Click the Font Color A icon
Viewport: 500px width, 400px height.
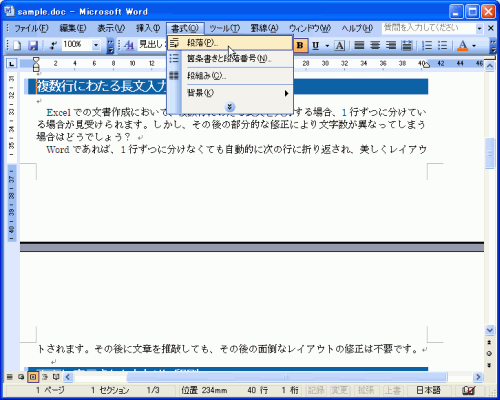coord(463,45)
